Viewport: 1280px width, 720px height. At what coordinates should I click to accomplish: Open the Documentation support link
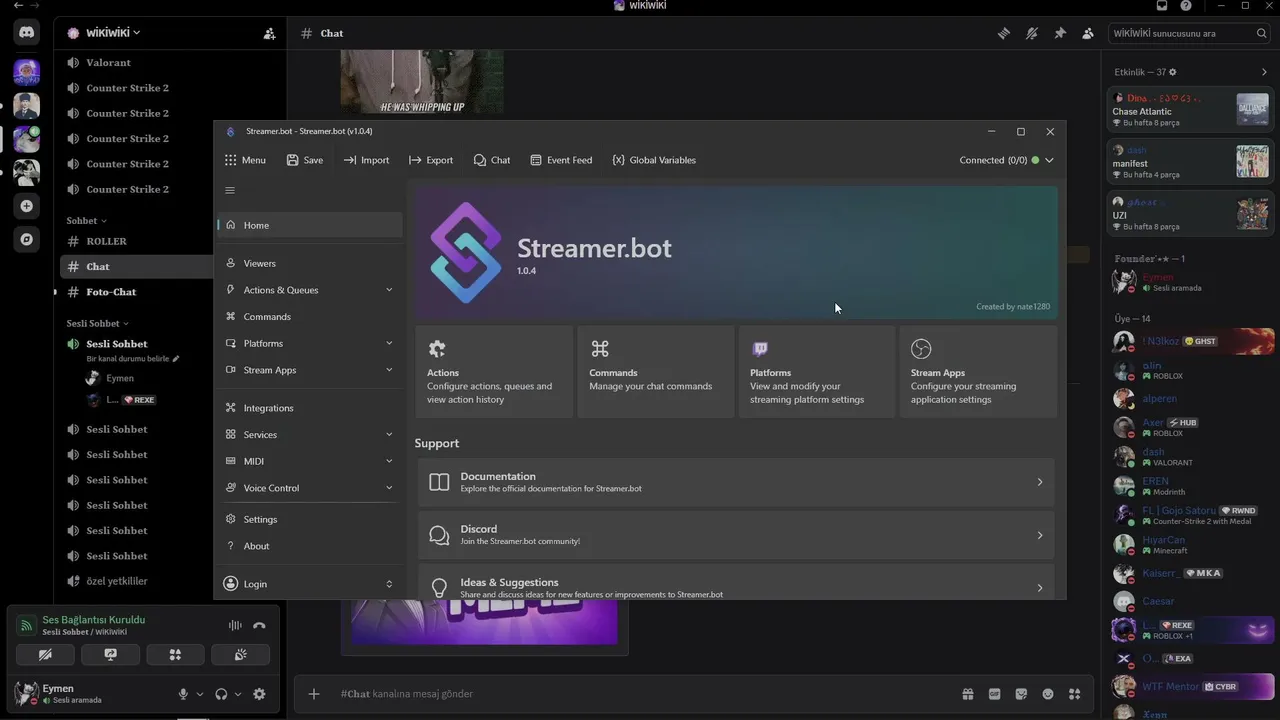[x=736, y=482]
